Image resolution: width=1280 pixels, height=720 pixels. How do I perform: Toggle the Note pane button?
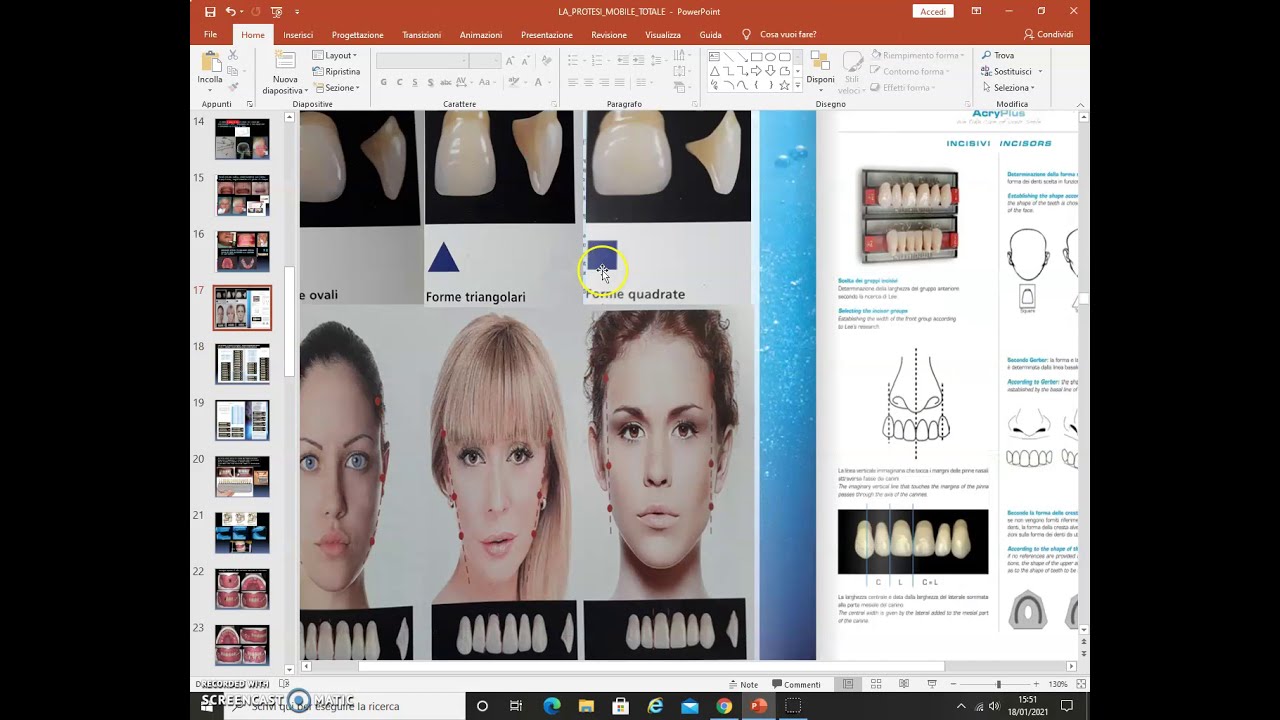click(x=743, y=684)
